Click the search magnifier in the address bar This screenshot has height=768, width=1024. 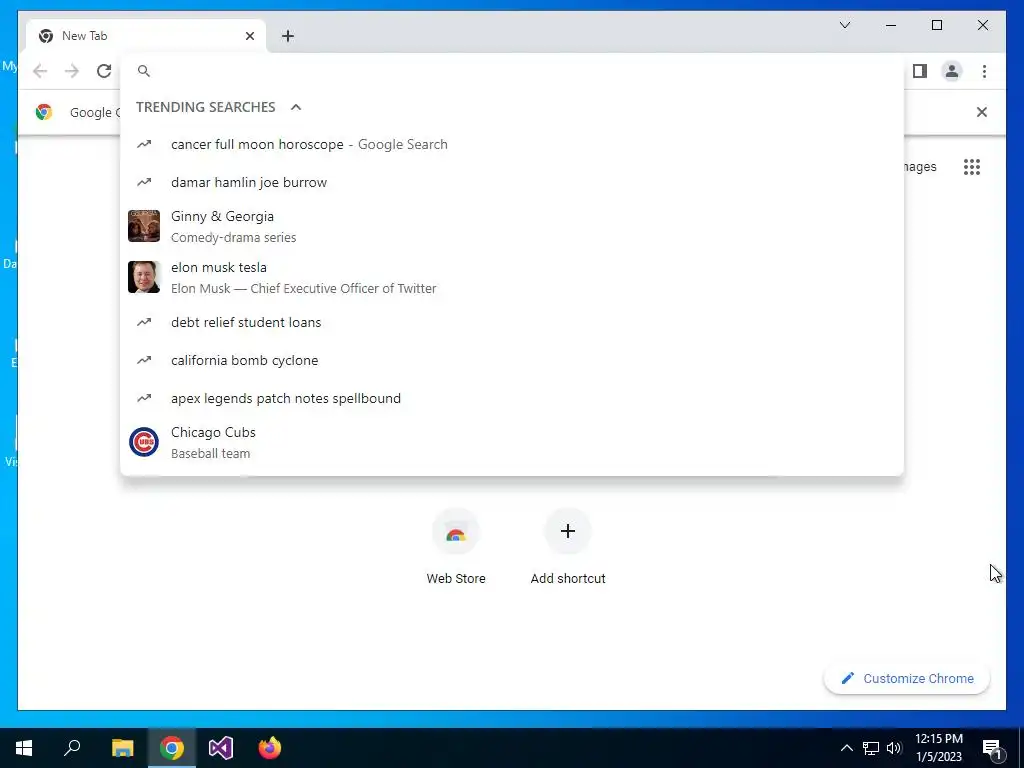coord(144,71)
